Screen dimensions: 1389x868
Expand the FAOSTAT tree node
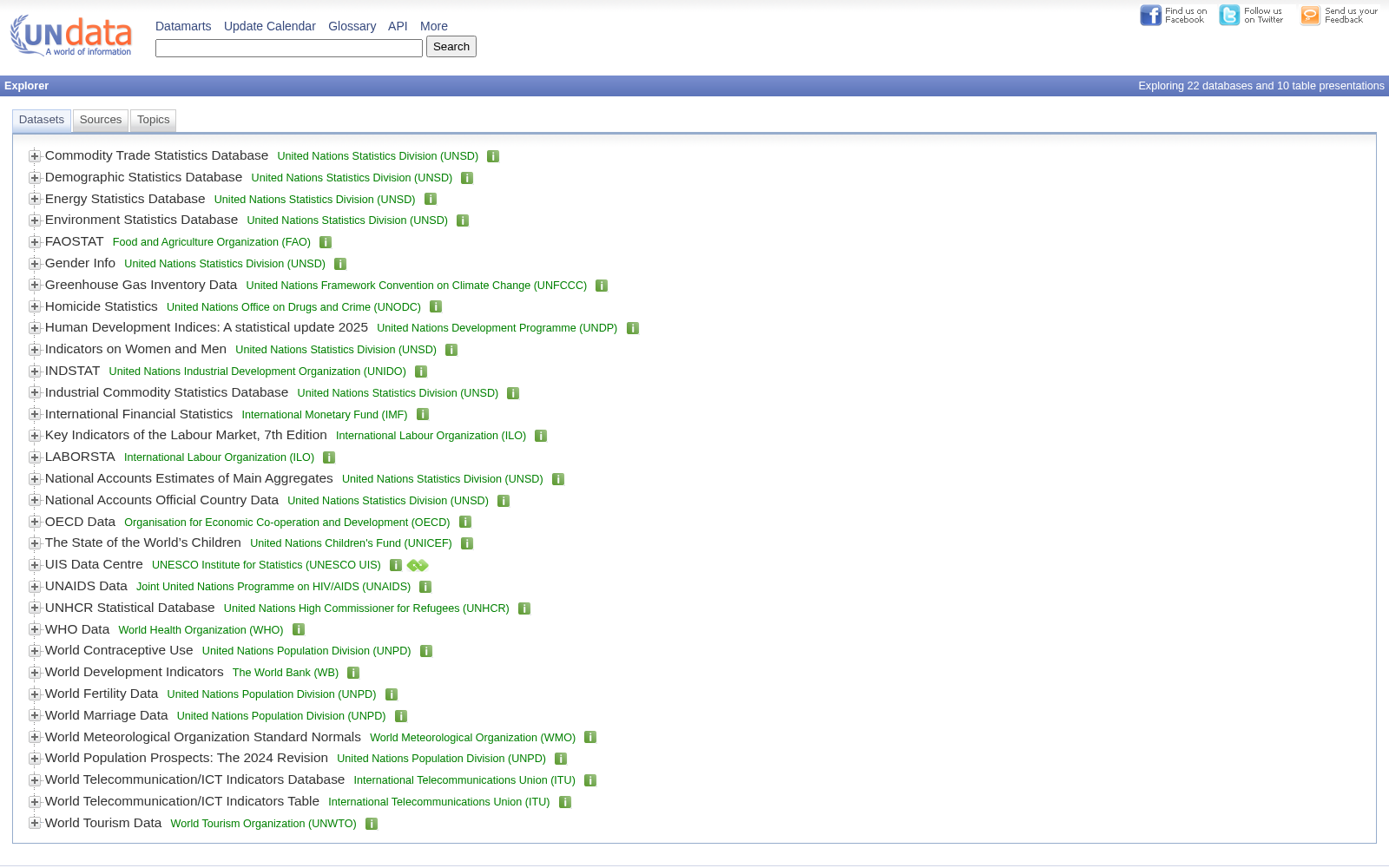point(35,242)
